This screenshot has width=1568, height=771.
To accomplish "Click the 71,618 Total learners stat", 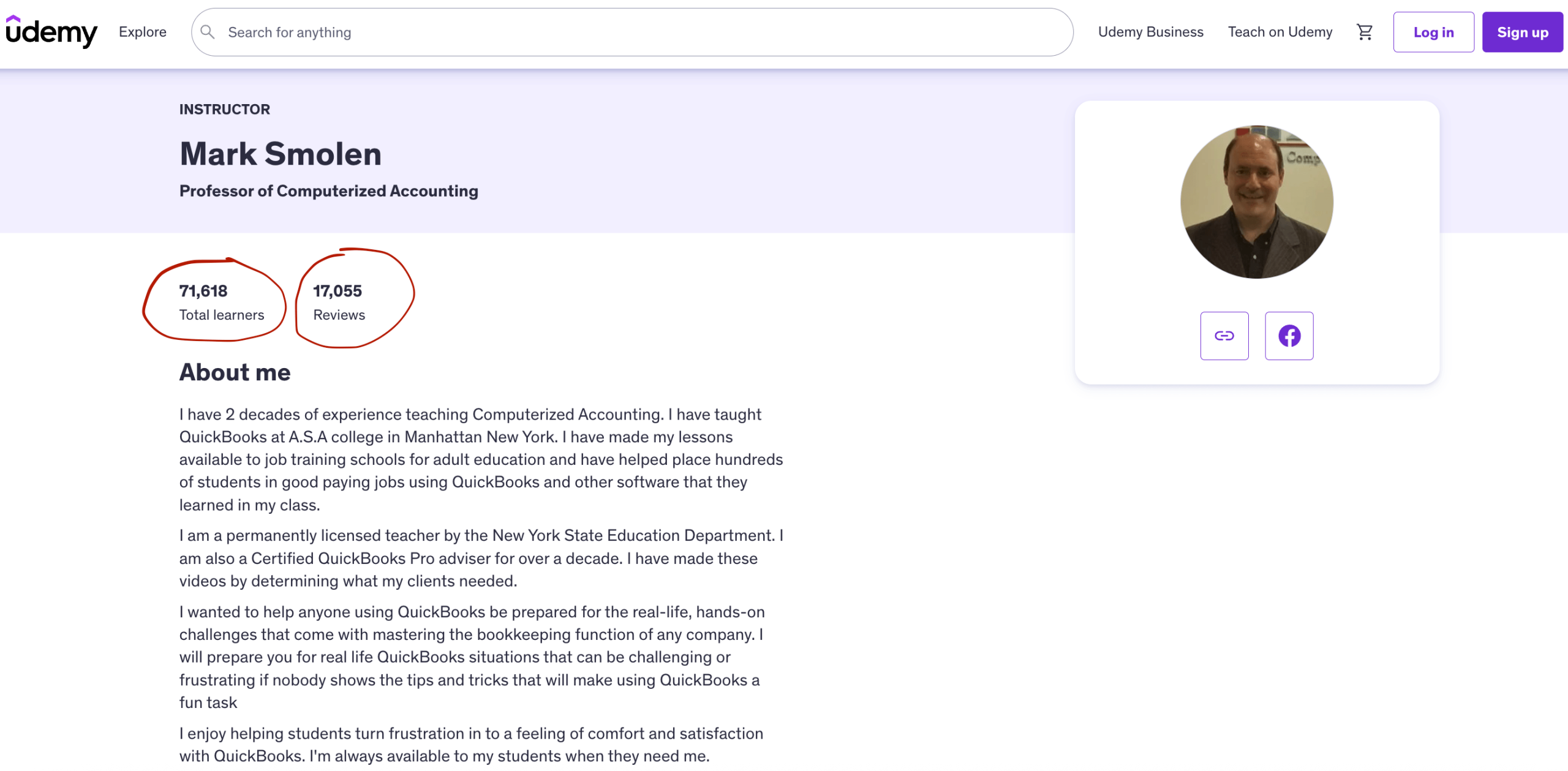I will click(x=221, y=303).
